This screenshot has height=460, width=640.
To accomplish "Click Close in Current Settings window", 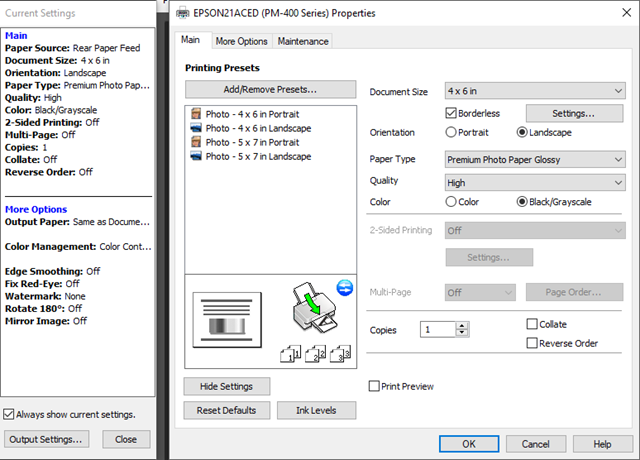I will [x=126, y=439].
